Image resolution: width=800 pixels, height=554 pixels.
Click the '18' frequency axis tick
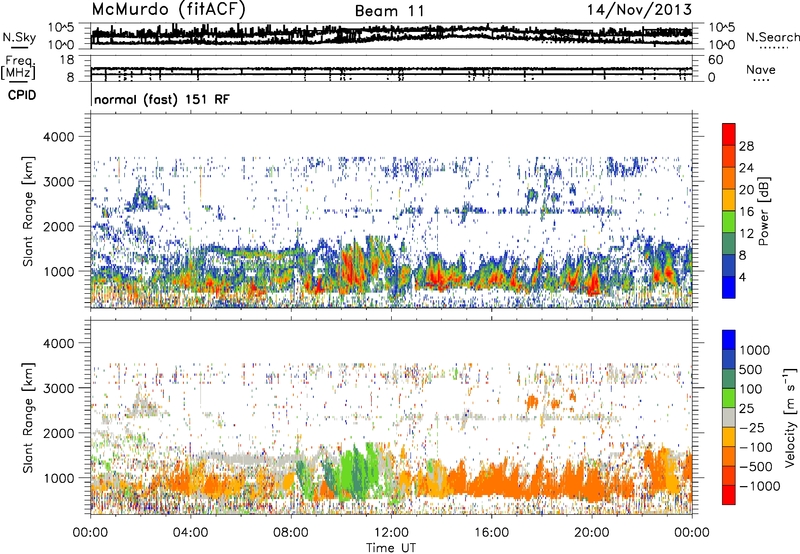tap(67, 60)
